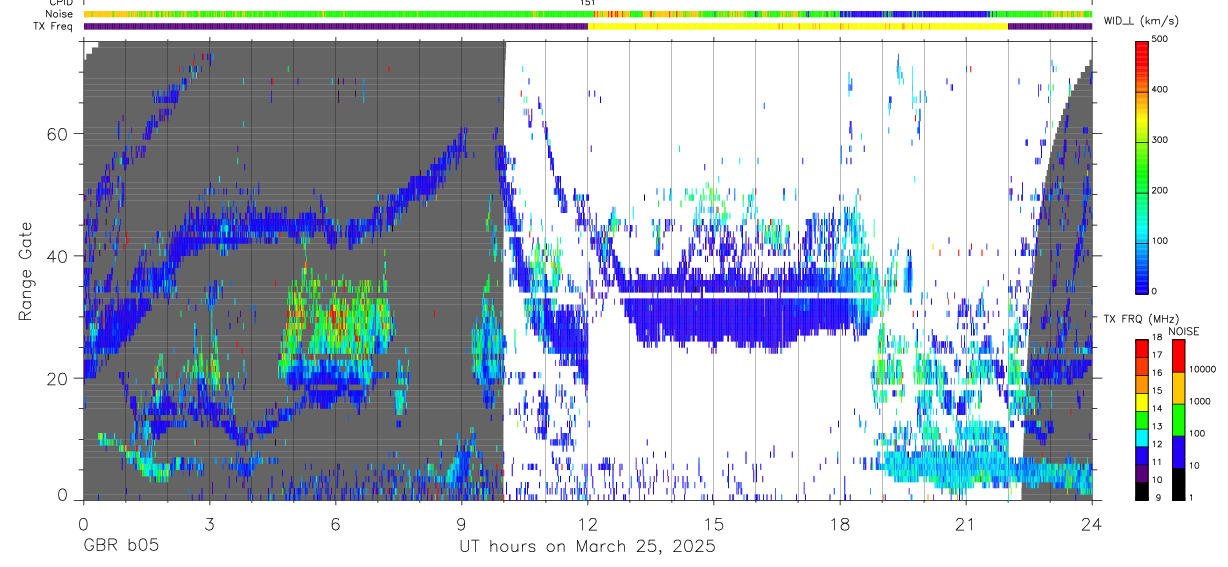The width and height of the screenshot is (1228, 567).
Task: Click the '400' tick on width colorbar
Action: 1161,90
